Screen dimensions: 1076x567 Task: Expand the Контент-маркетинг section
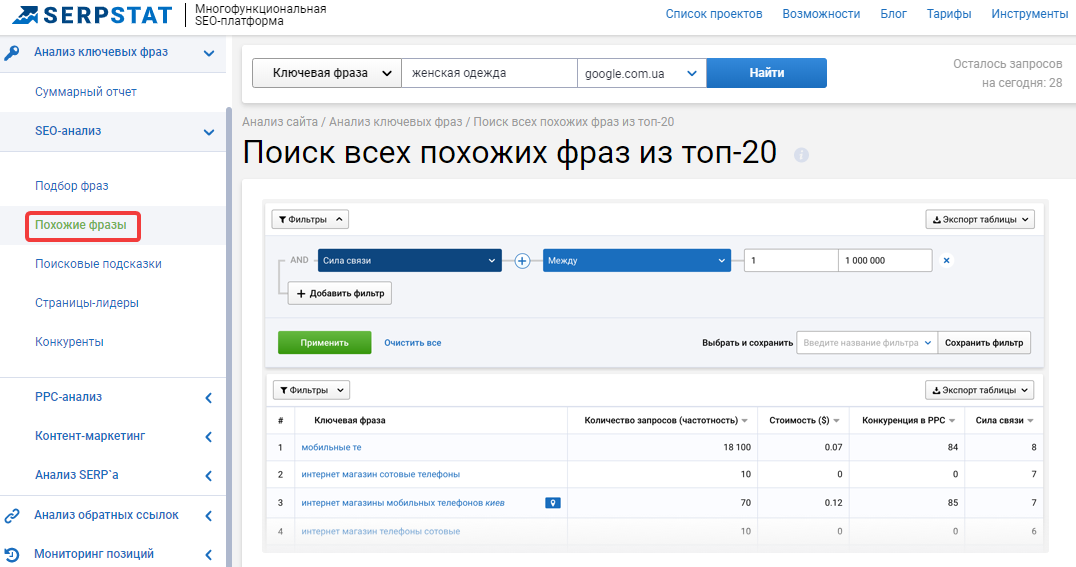[209, 437]
